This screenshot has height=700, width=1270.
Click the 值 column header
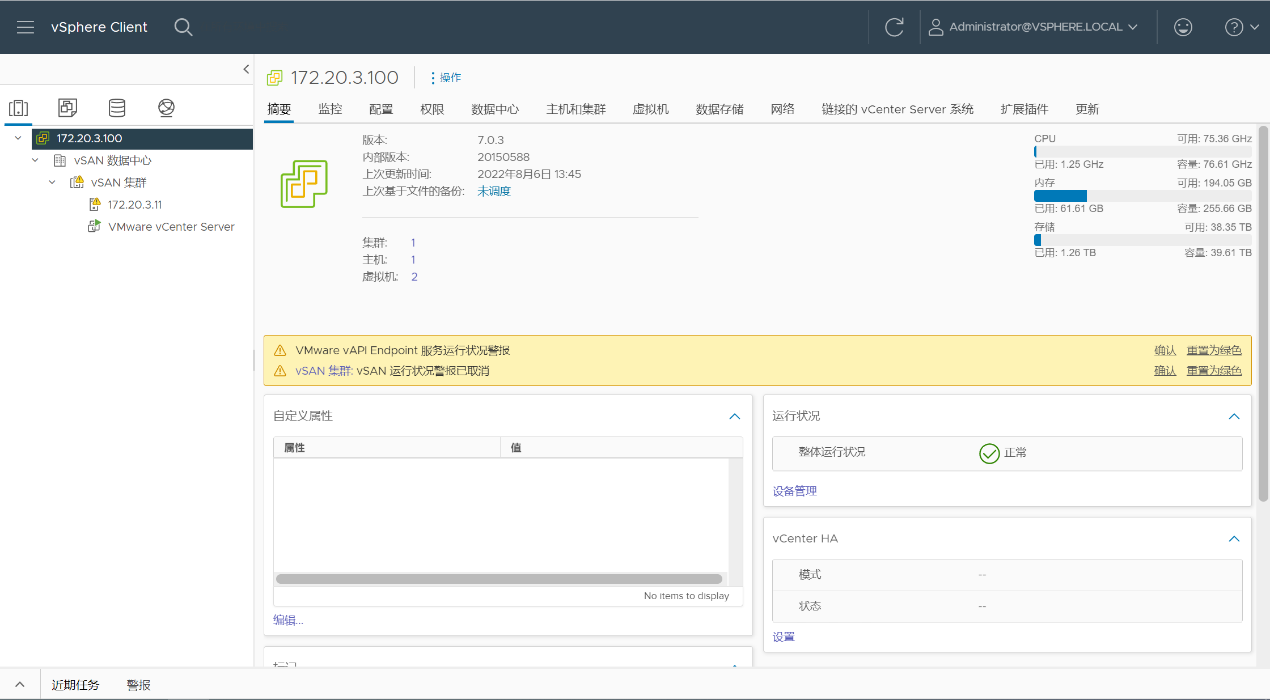point(621,448)
